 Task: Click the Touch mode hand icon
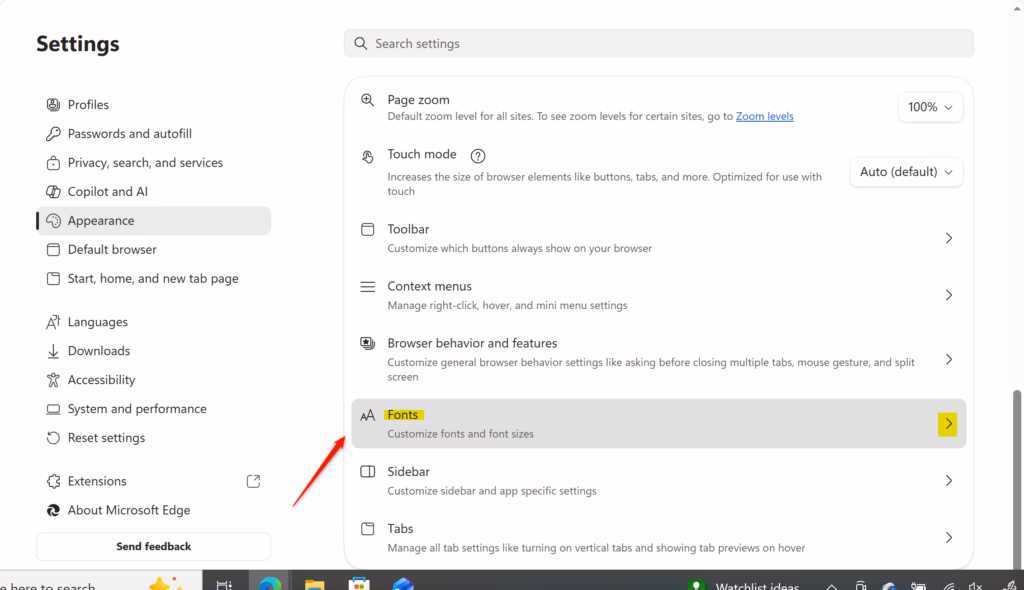coord(368,156)
